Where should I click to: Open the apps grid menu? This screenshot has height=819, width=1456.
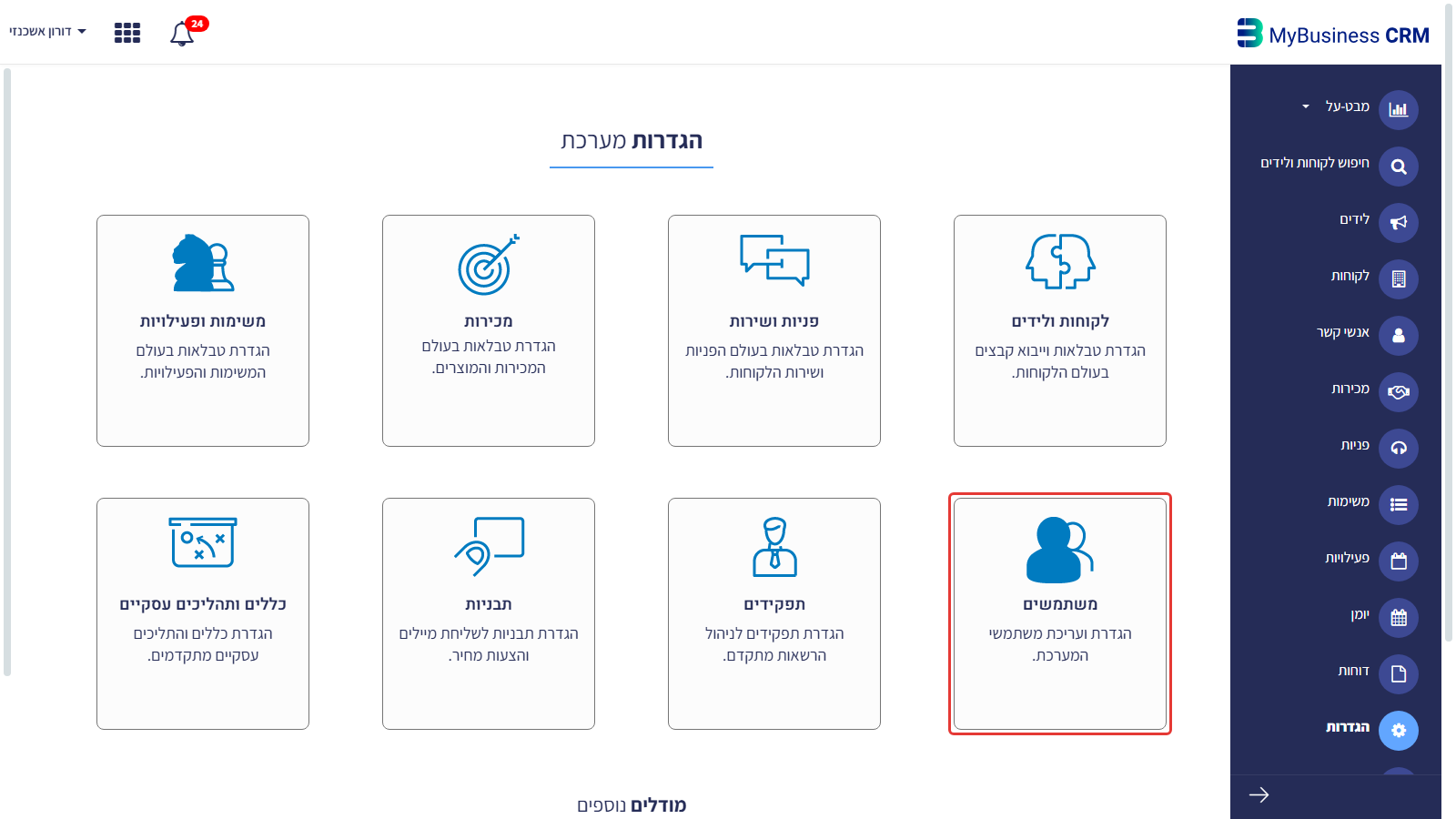pyautogui.click(x=127, y=33)
